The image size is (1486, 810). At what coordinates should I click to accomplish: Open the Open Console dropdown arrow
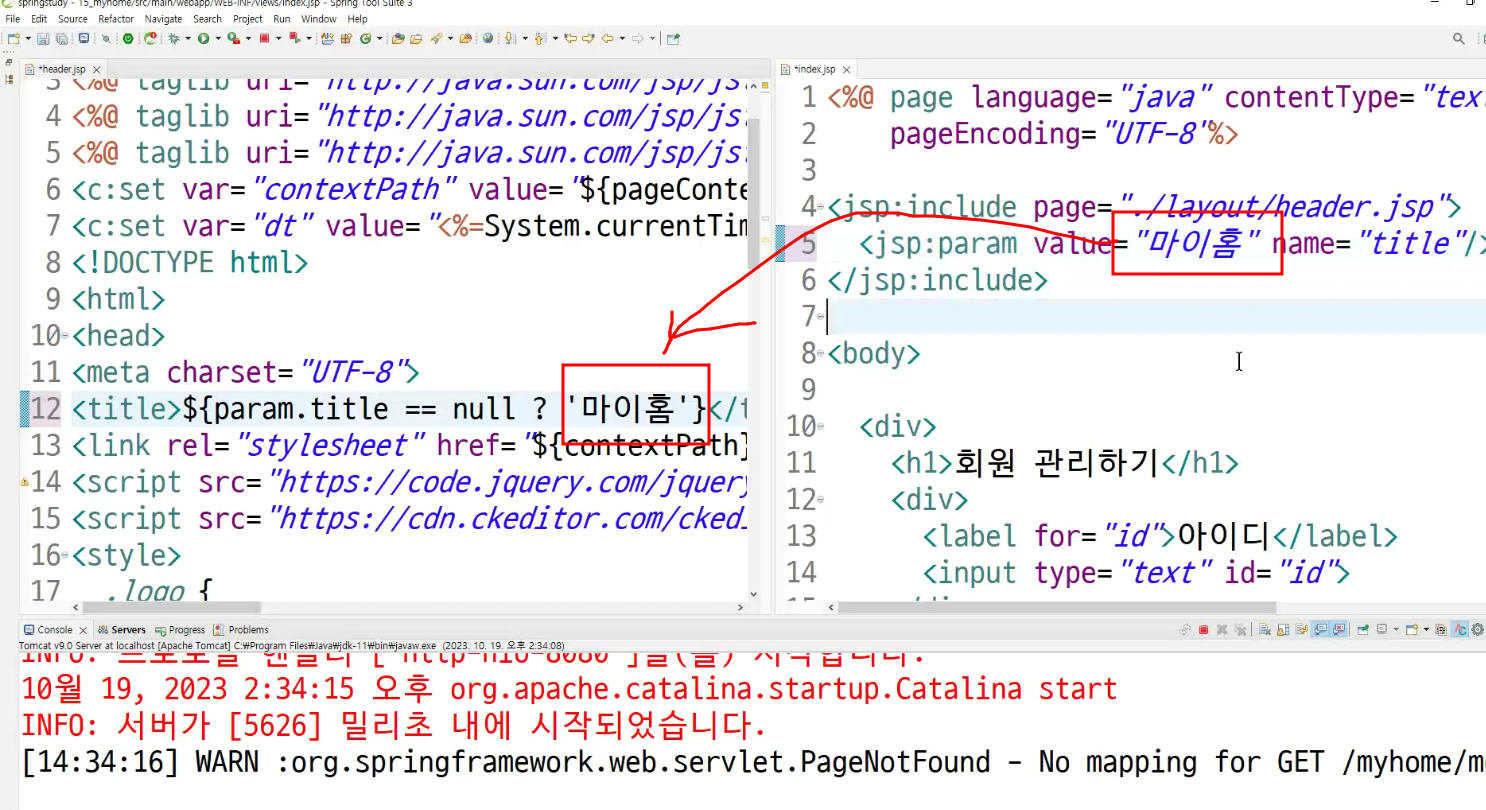1426,630
